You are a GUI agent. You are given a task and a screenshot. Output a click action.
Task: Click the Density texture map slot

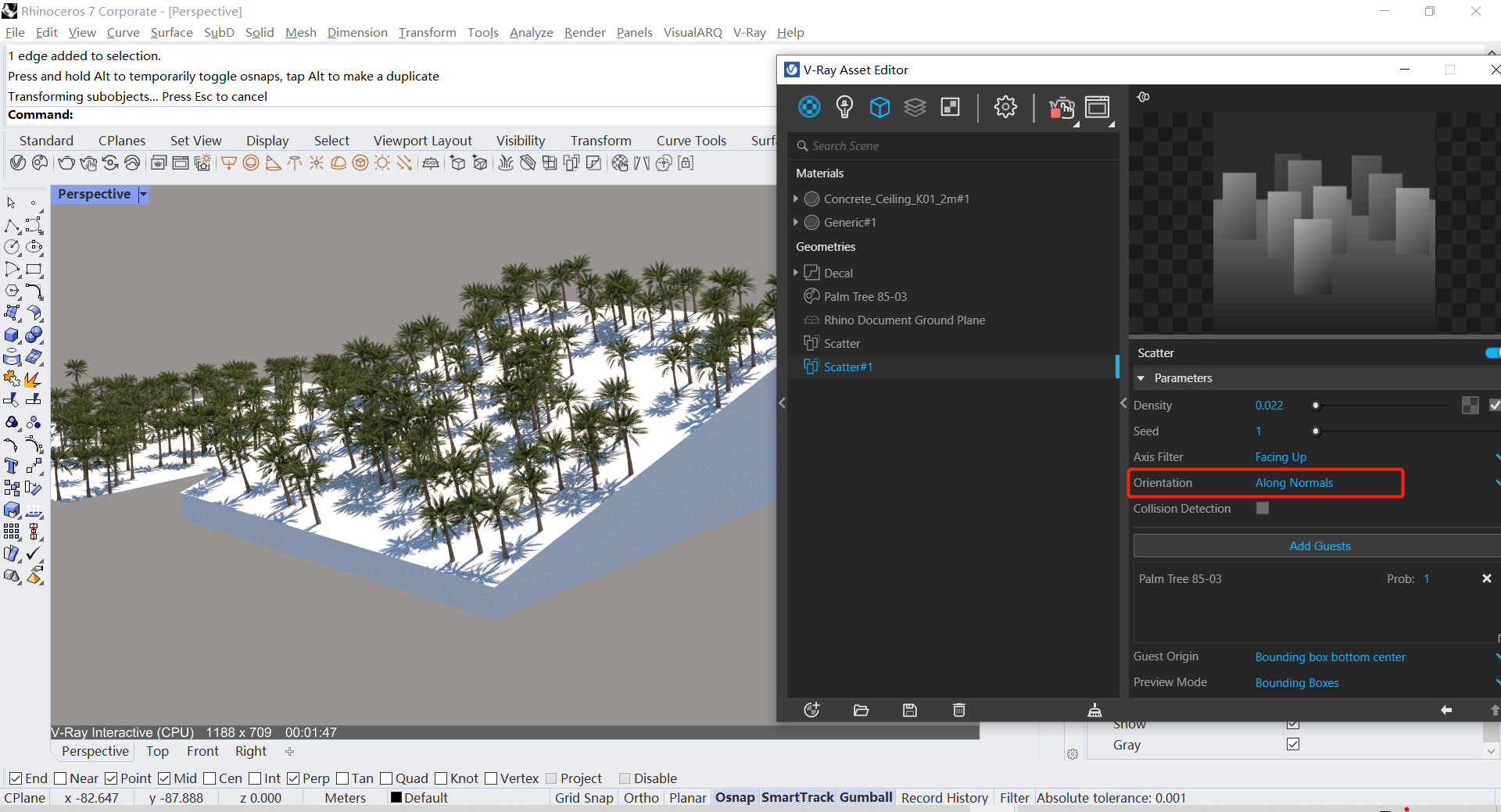(1470, 405)
